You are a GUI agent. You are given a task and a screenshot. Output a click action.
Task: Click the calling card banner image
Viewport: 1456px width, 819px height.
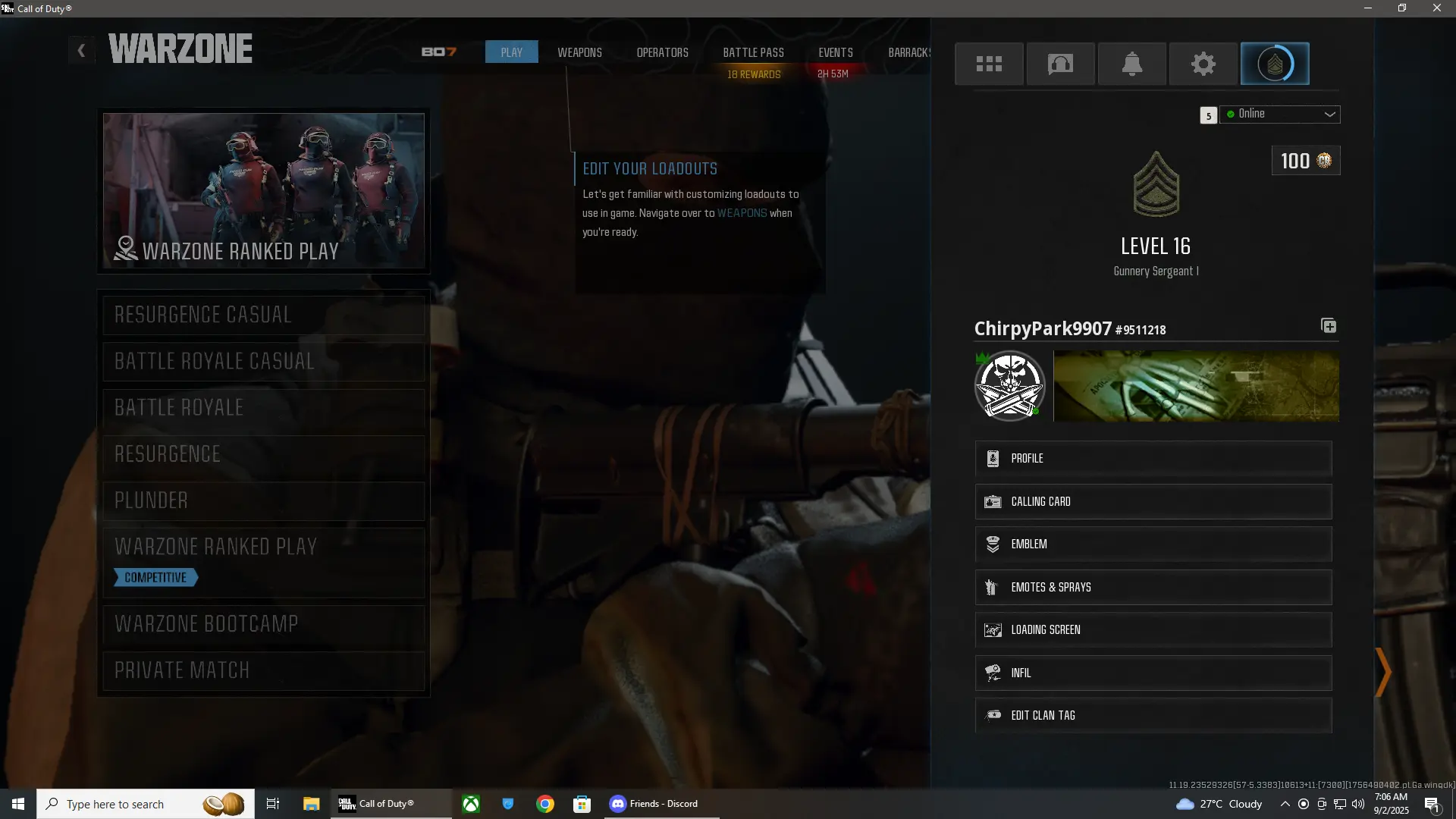(x=1196, y=385)
